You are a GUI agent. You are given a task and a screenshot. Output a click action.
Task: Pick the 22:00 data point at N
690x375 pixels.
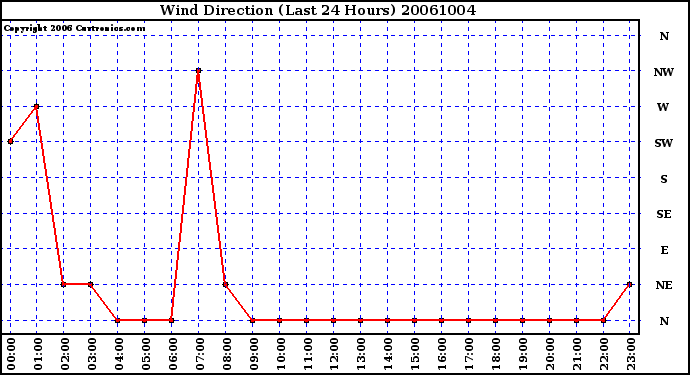click(603, 320)
